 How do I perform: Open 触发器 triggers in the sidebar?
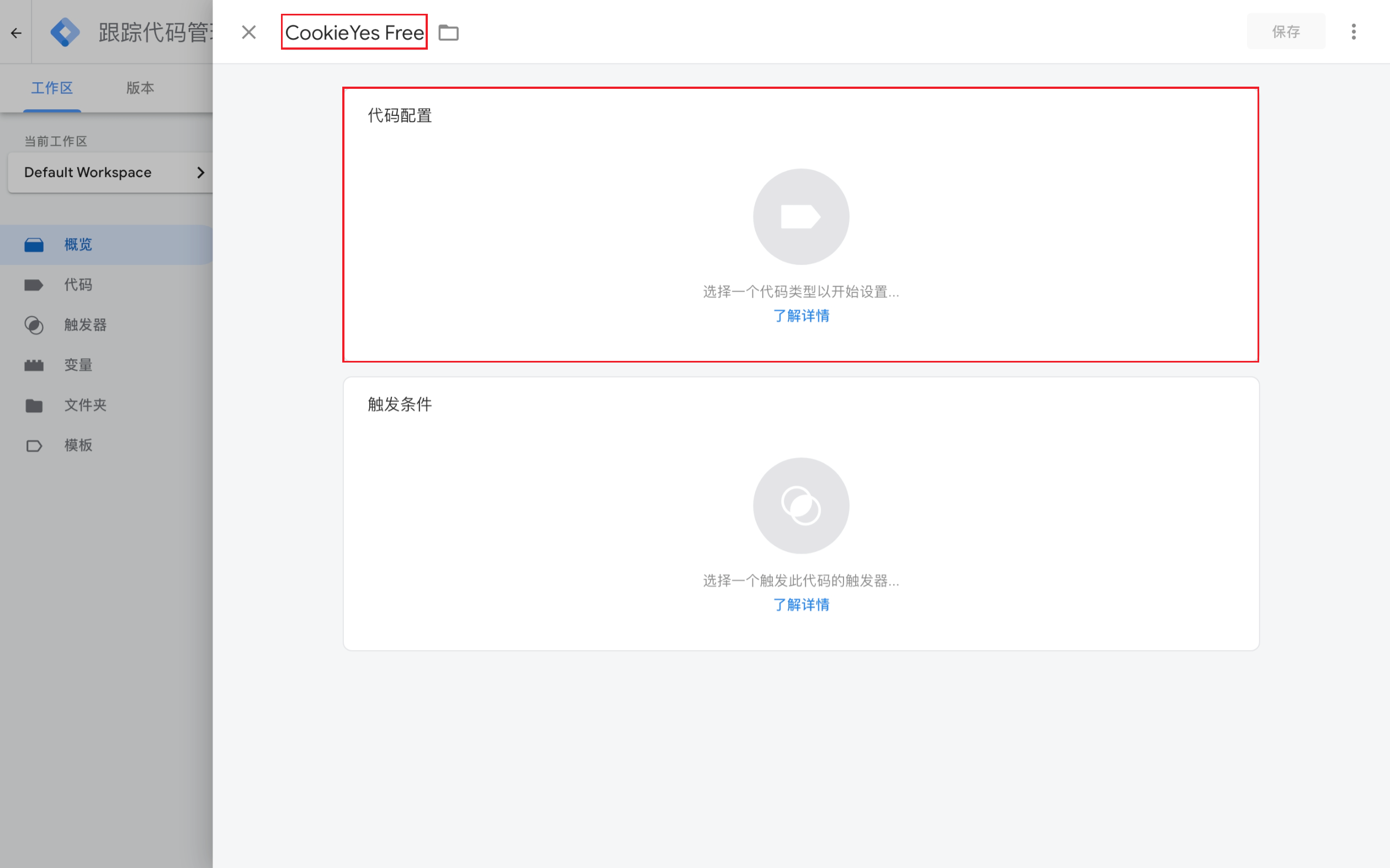85,325
